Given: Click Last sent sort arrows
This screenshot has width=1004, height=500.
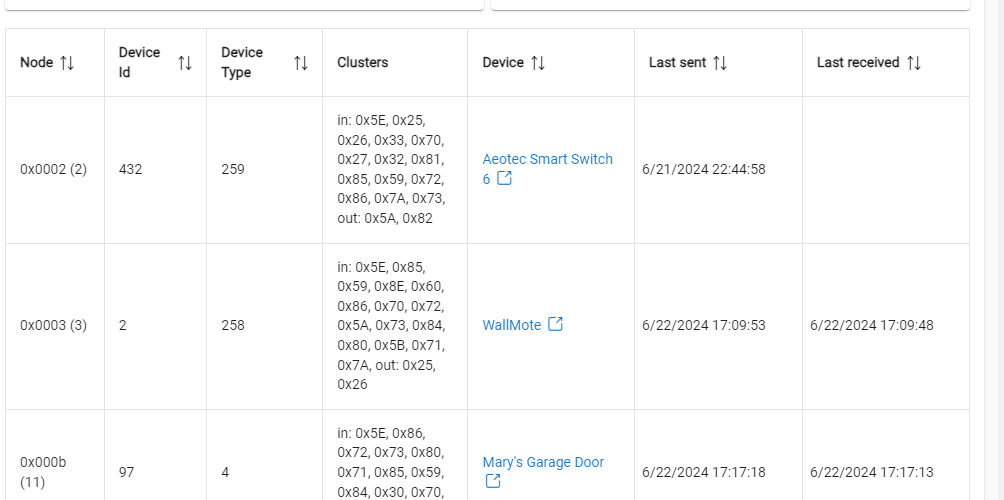Looking at the screenshot, I should [x=720, y=63].
